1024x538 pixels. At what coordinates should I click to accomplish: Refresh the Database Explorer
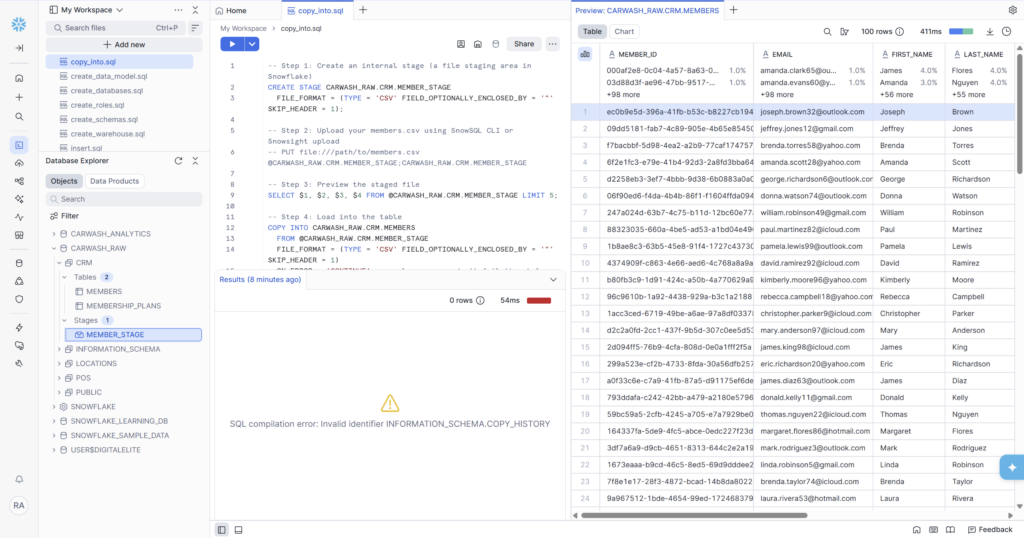click(179, 160)
